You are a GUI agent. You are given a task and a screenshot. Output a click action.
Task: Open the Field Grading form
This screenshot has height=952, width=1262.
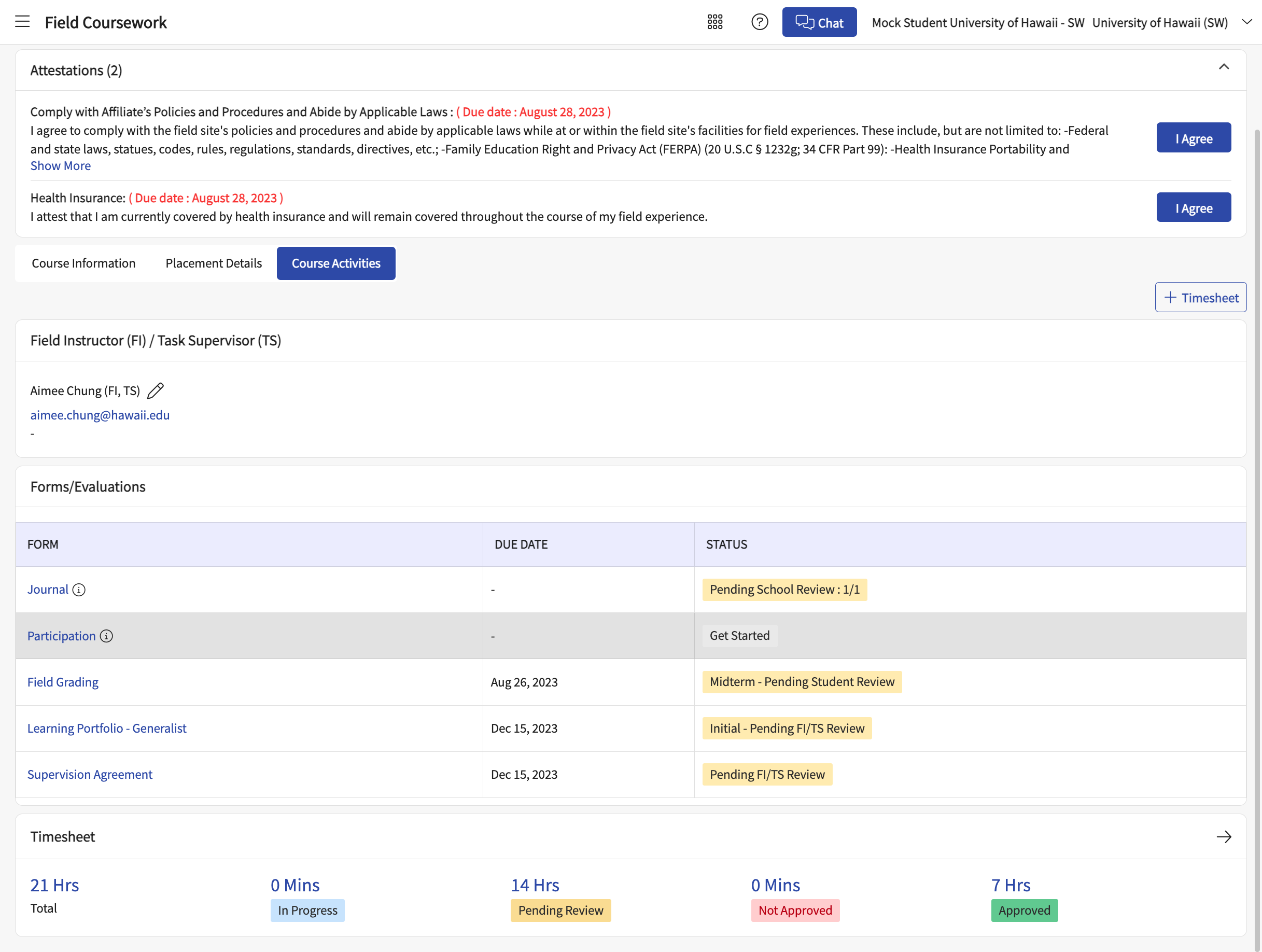click(63, 682)
